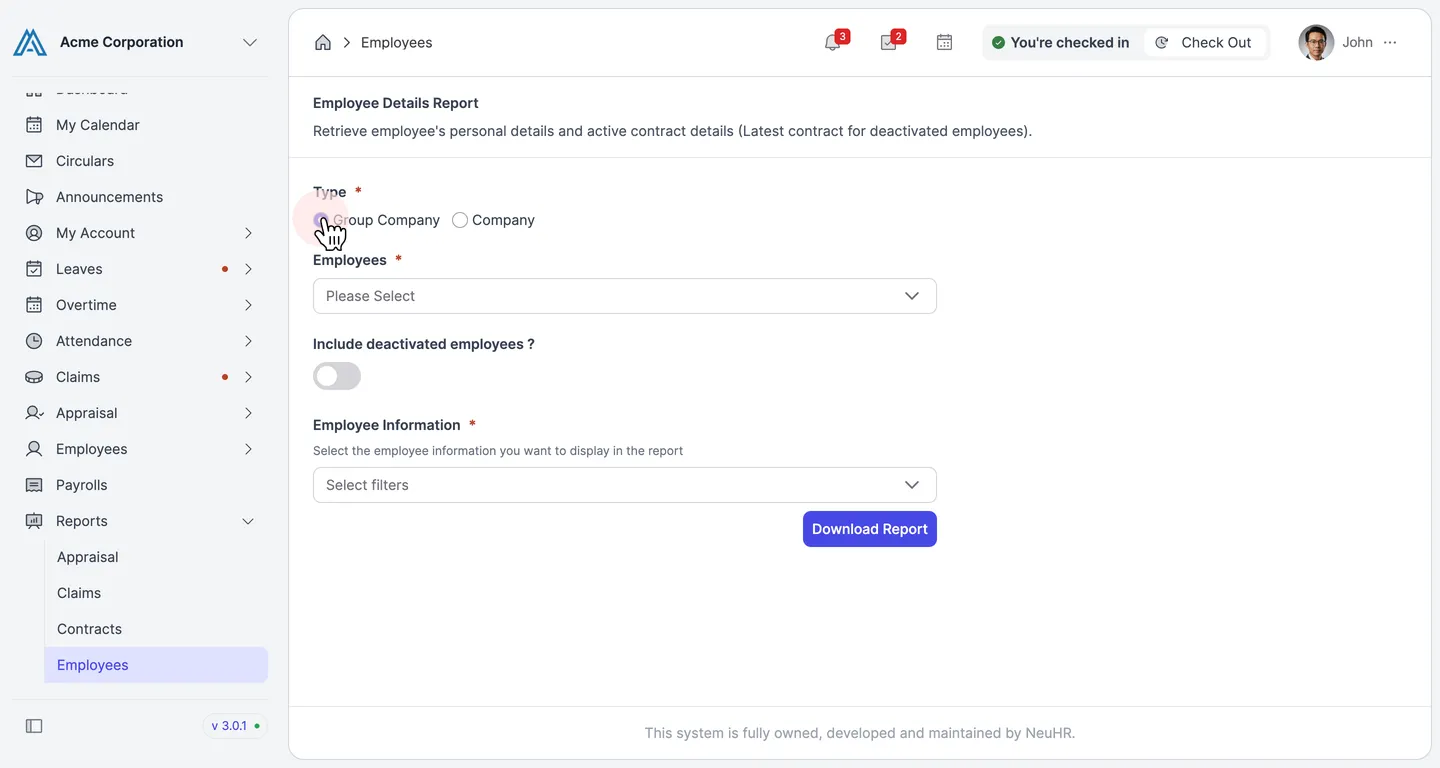Open the Employees Please Select dropdown
The height and width of the screenshot is (768, 1440).
(625, 296)
